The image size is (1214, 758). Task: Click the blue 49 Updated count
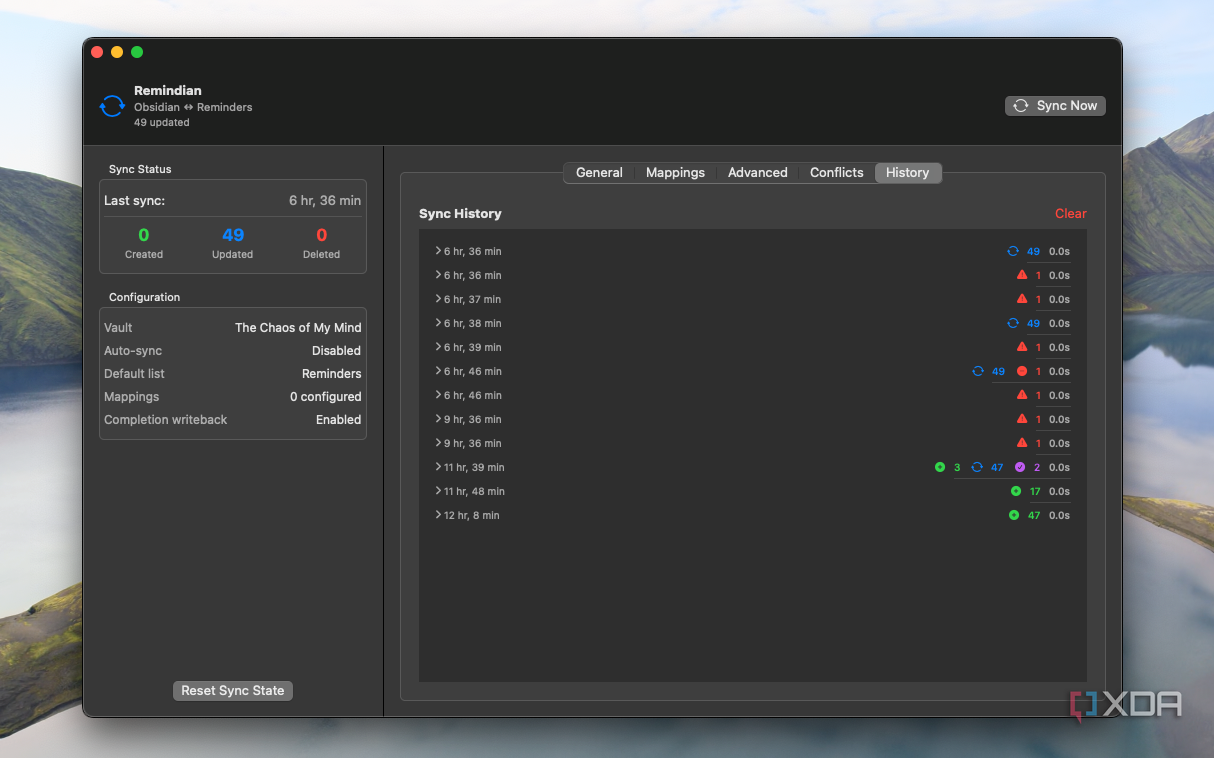[x=233, y=235]
